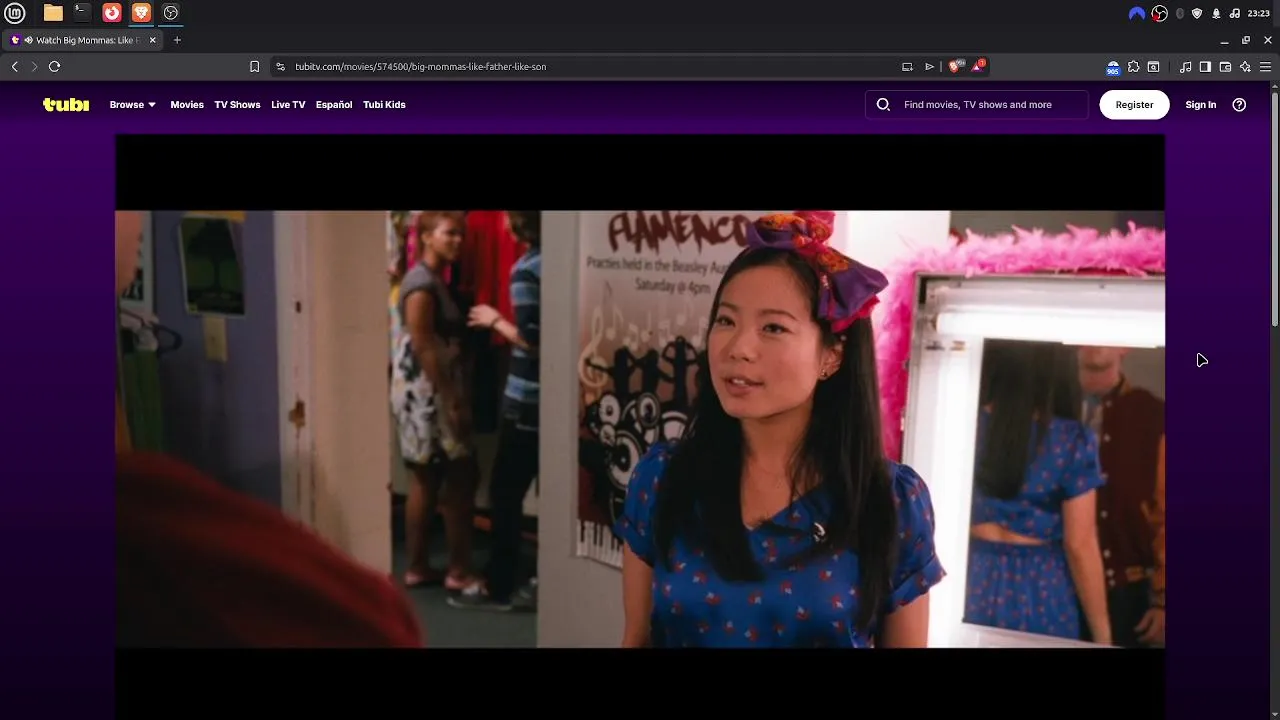Open the Movies section

(x=187, y=105)
